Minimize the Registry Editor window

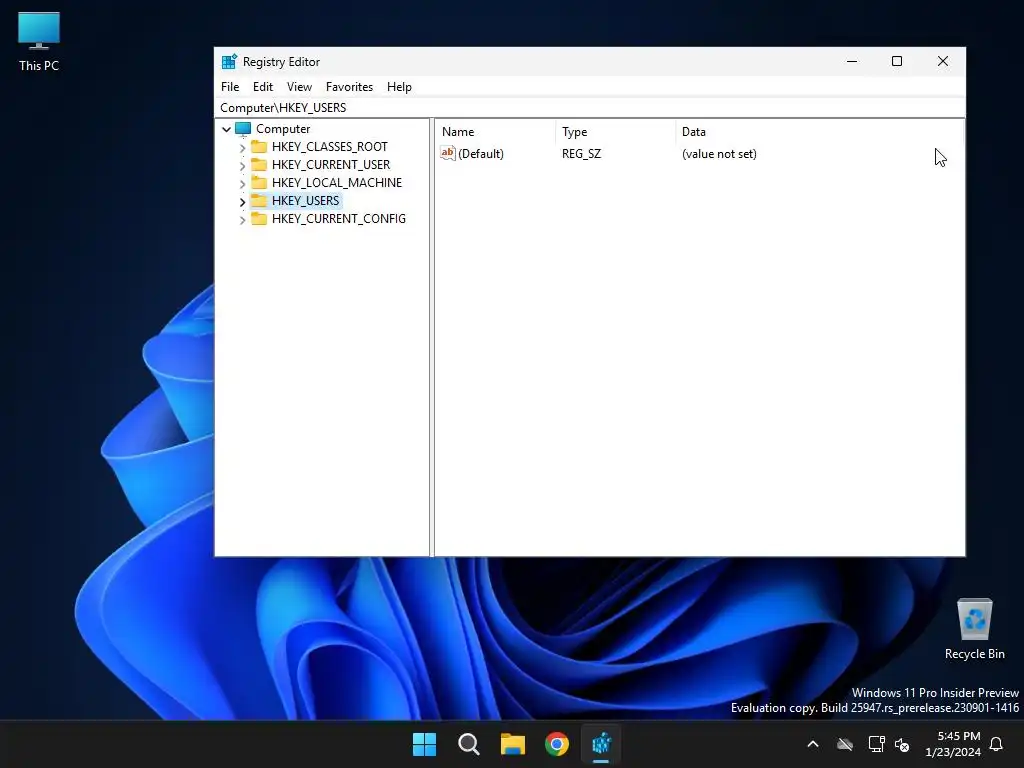[852, 61]
